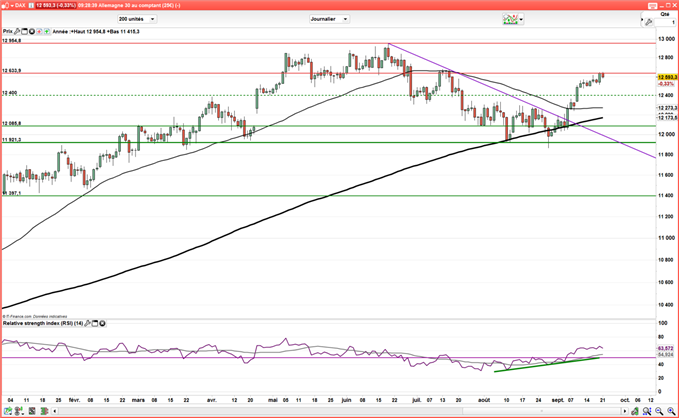
Task: Click the horizontal scrollbar thumb
Action: point(541,411)
